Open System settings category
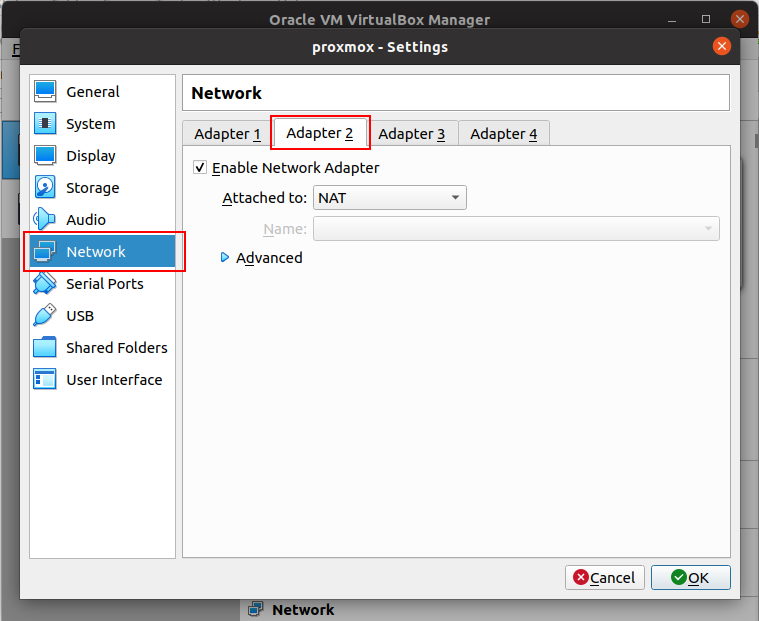 click(x=103, y=123)
